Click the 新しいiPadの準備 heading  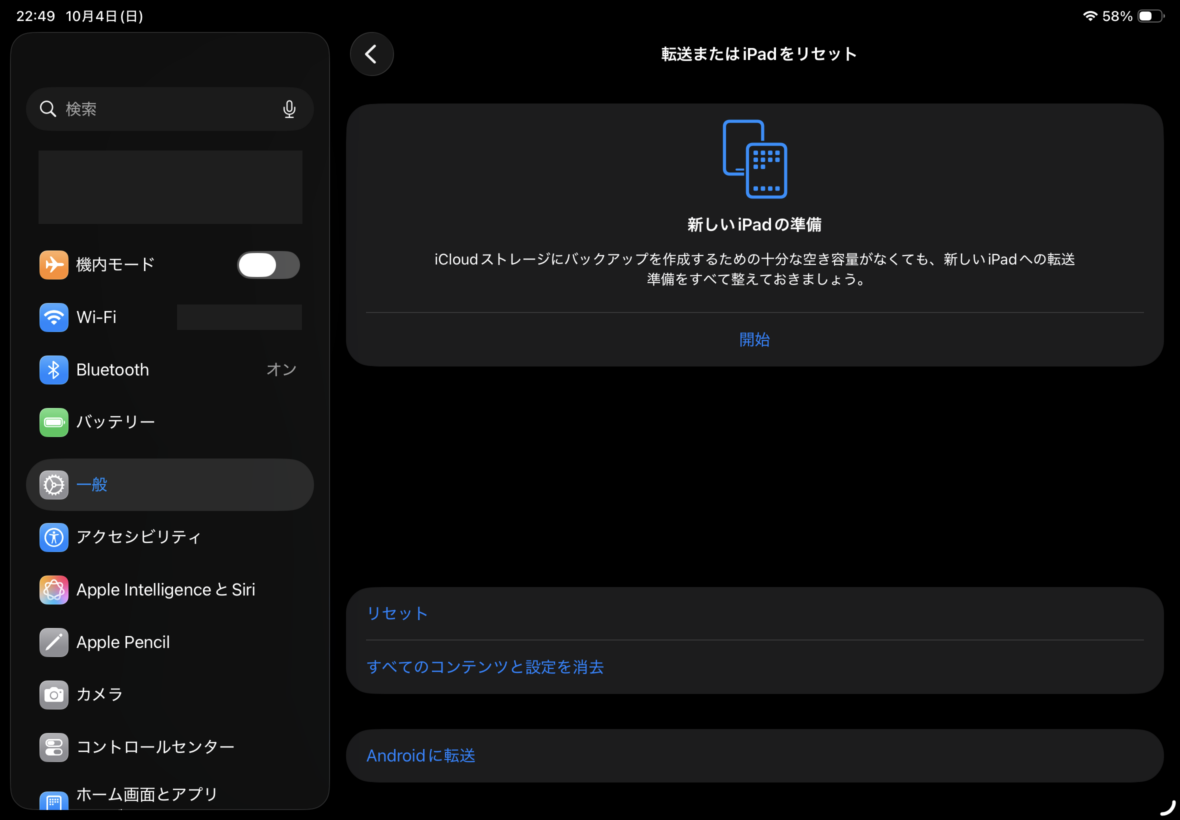coord(755,225)
